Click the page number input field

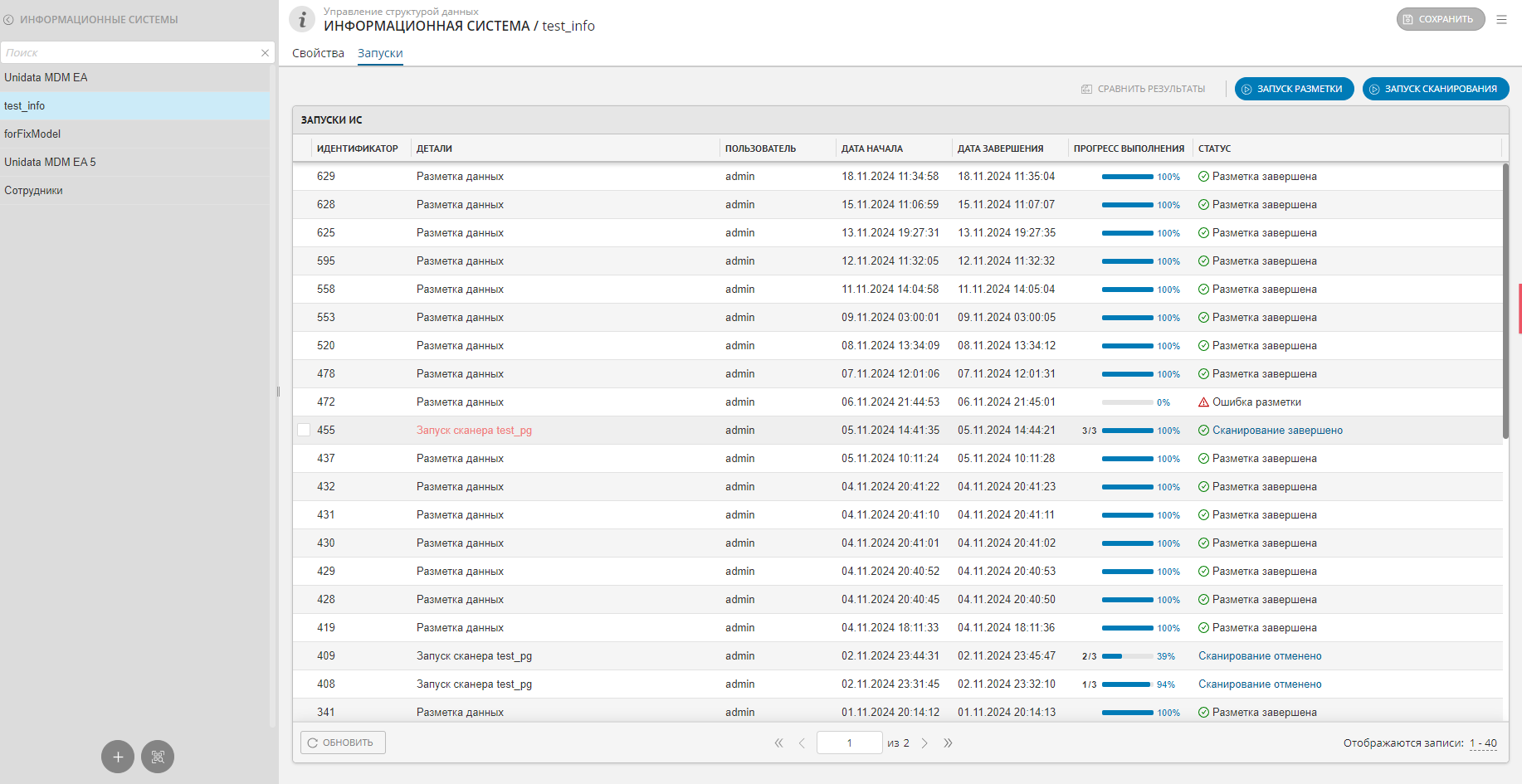point(849,743)
